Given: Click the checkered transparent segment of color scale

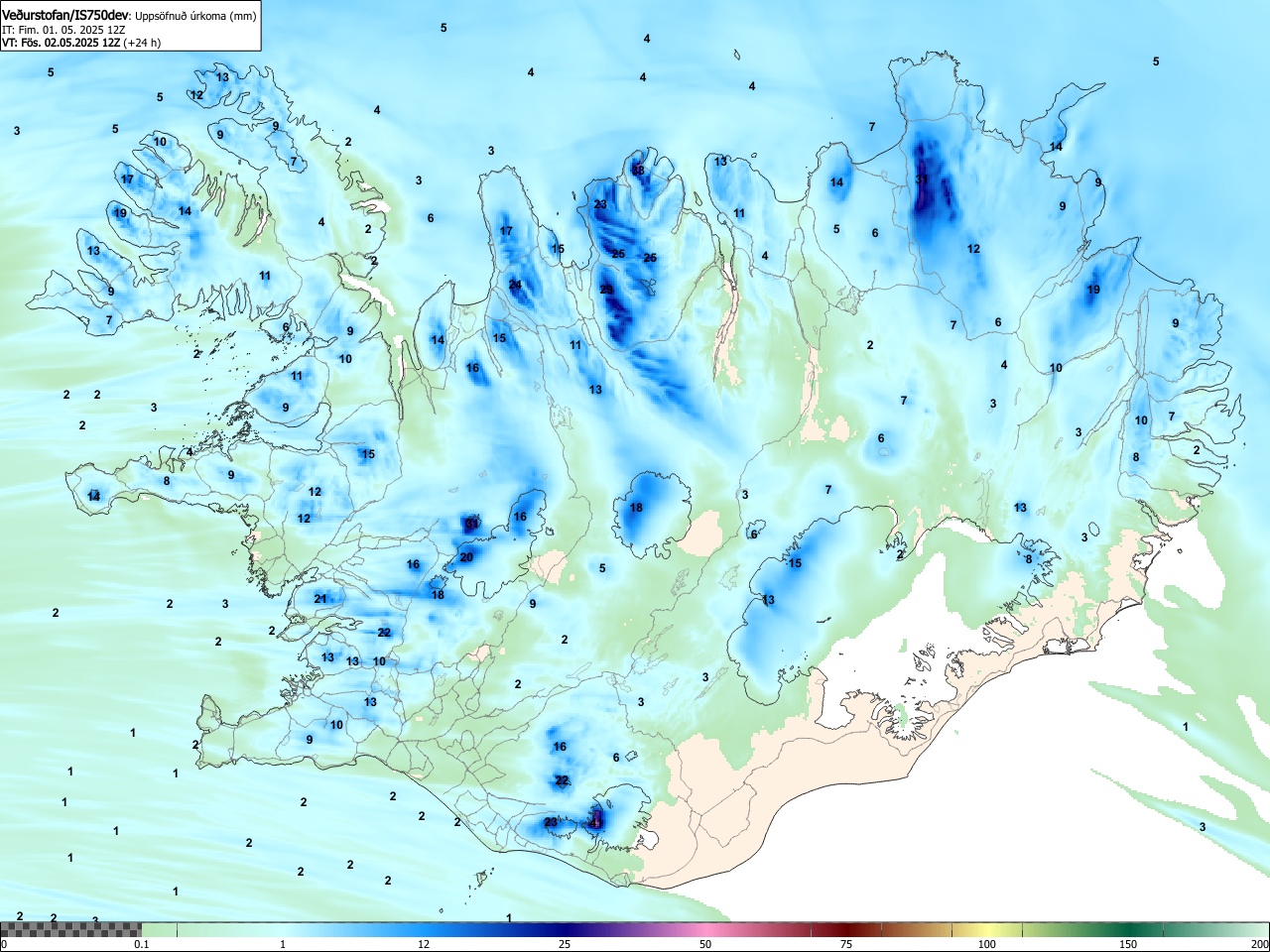Looking at the screenshot, I should click(x=70, y=929).
